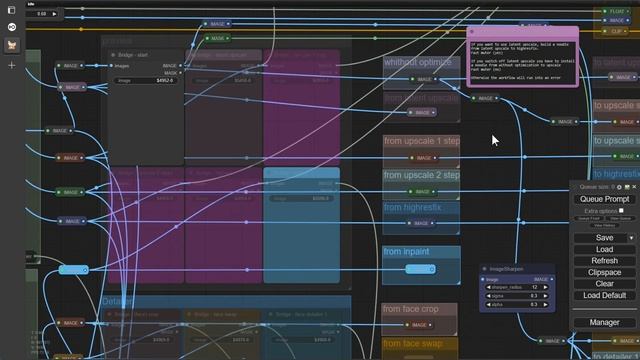Screen dimensions: 640x360
Task: Click the FLOAT reroute node at top right
Action: pyautogui.click(x=617, y=11)
